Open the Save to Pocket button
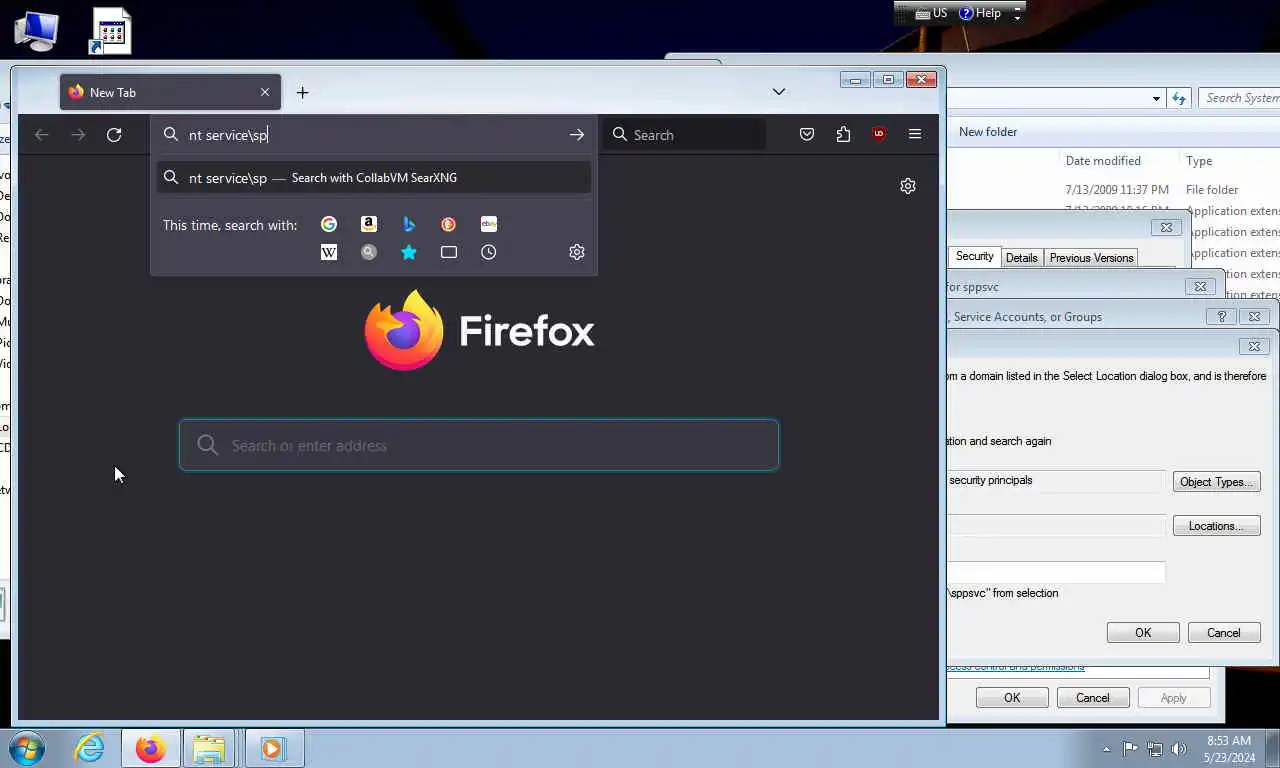Screen dimensions: 1280x768 click(807, 134)
